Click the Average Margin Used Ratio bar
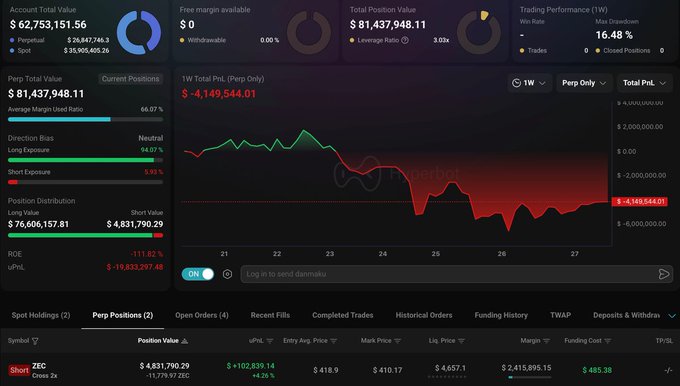Viewport: 680px width, 386px height. click(x=85, y=119)
